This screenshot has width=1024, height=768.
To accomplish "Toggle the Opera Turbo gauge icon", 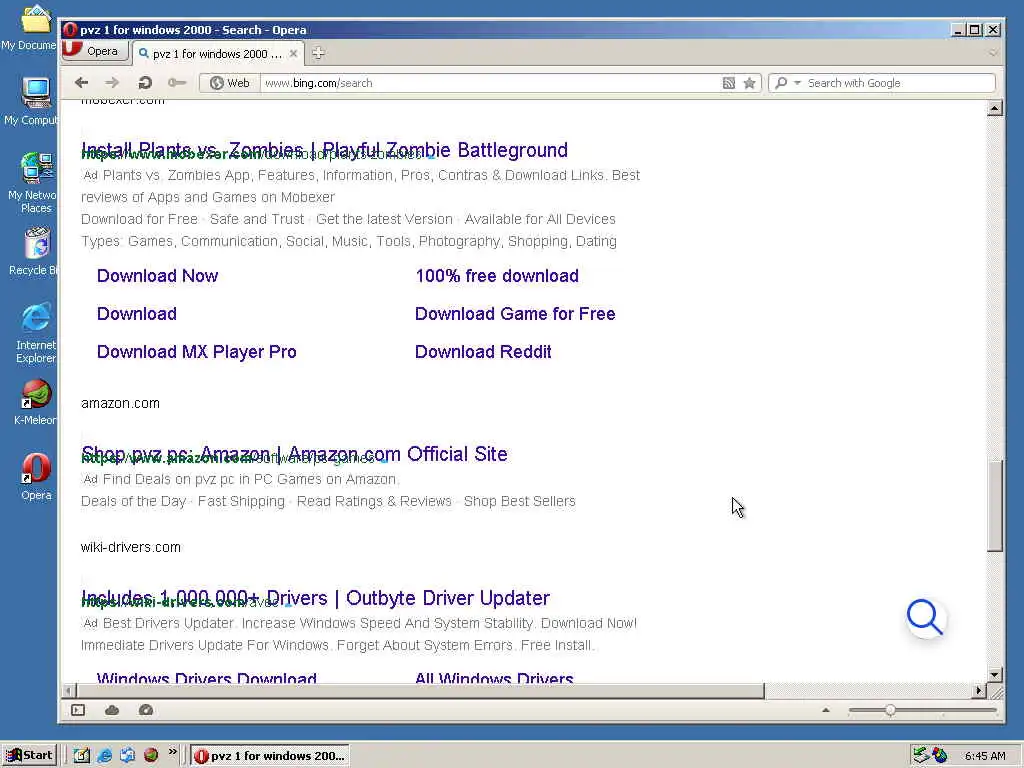I will pos(146,710).
